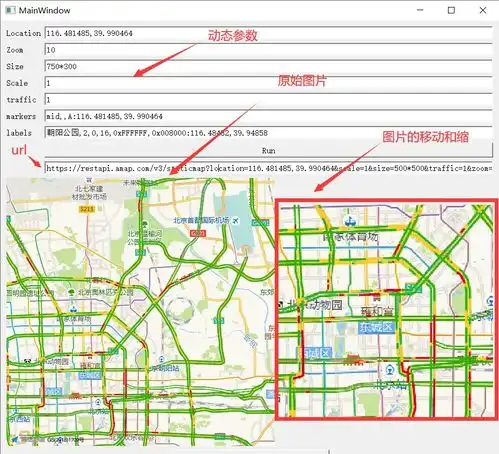Click '北七家建材批发市场' label on left map
Image resolution: width=499 pixels, height=454 pixels.
point(89,193)
